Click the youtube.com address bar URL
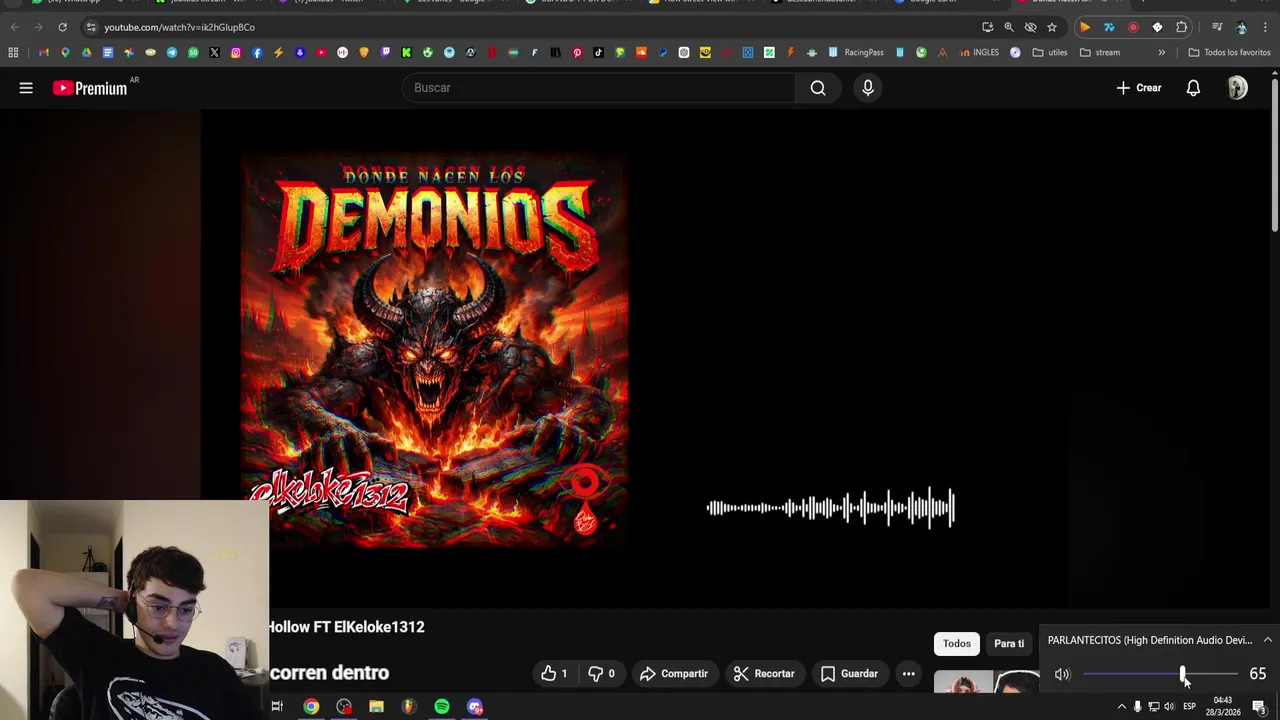The height and width of the screenshot is (720, 1280). [179, 27]
